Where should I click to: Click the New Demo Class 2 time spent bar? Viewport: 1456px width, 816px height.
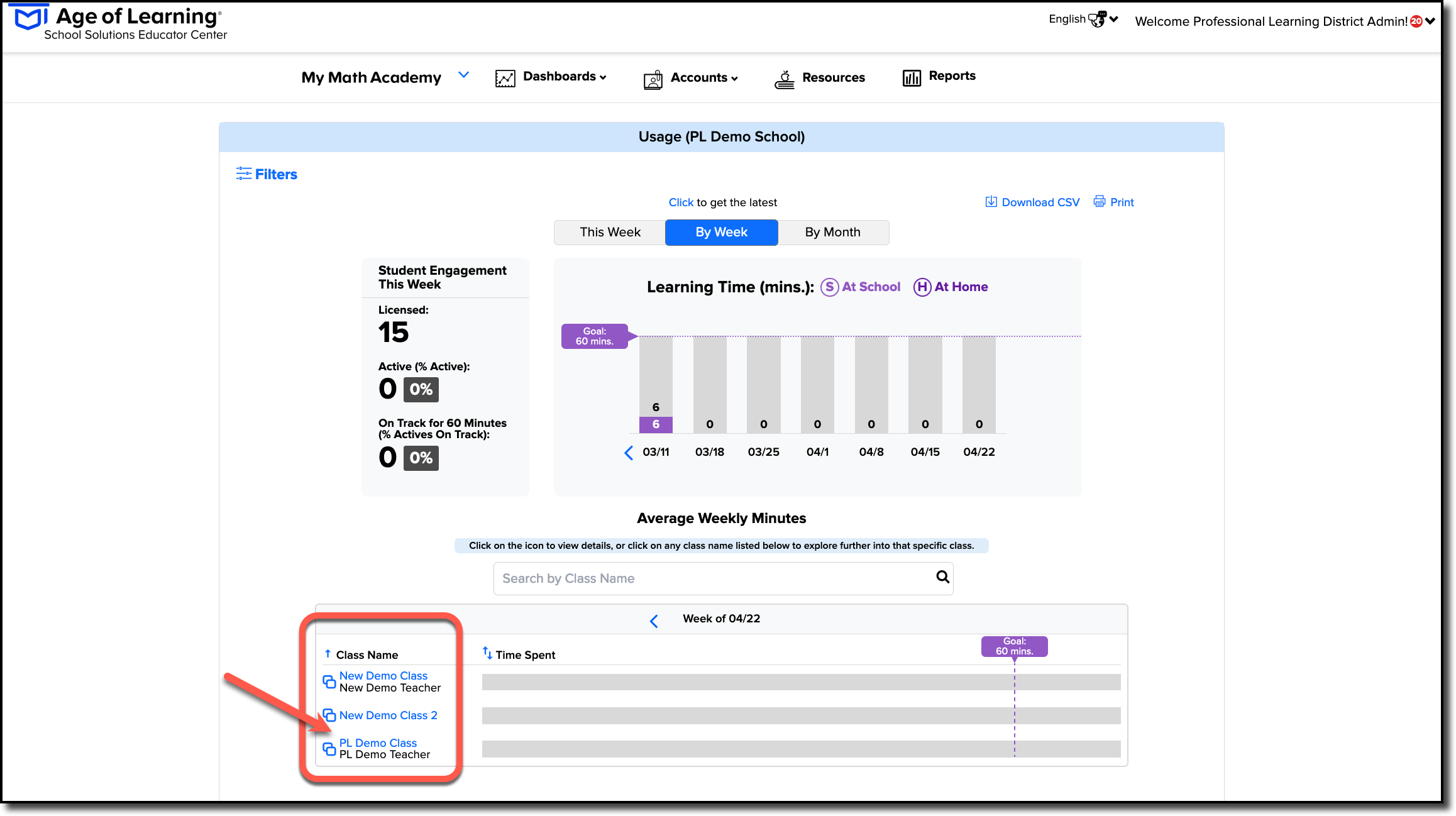click(801, 715)
